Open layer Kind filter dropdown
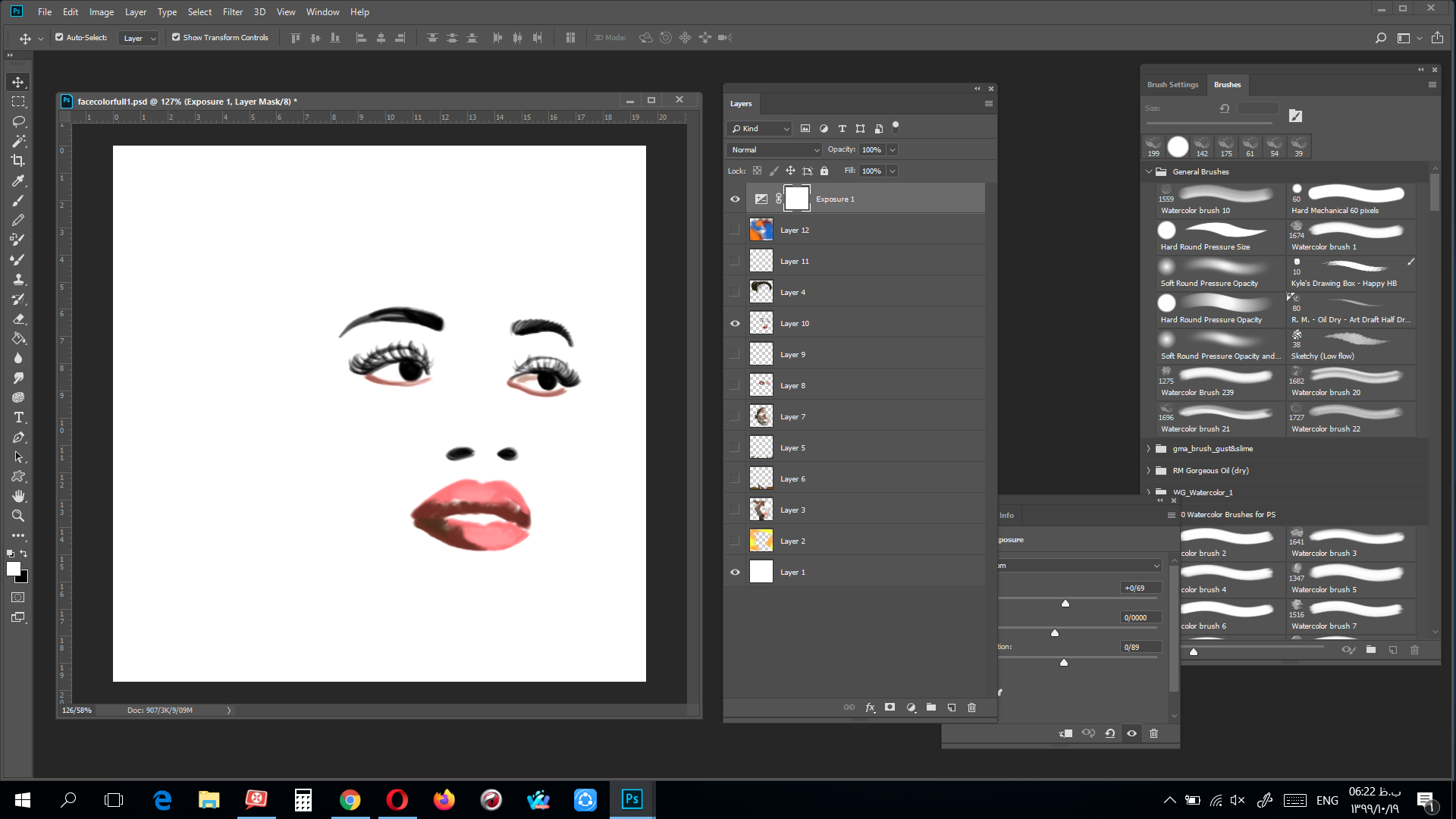 (760, 129)
